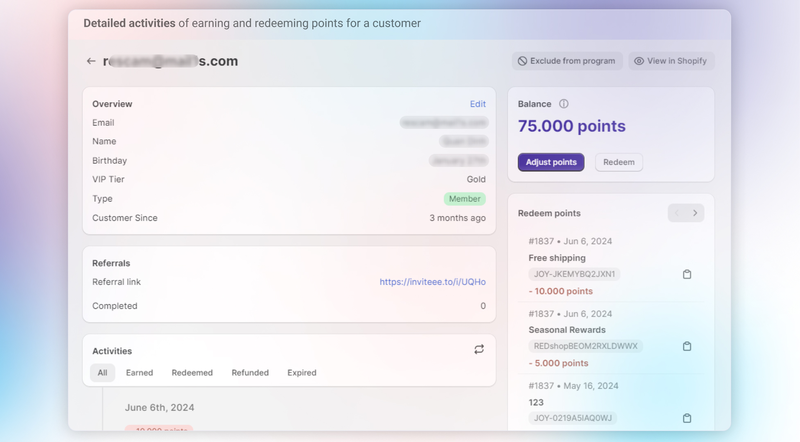Switch to the Earned tab
Screen dimensions: 800x442
[139, 373]
